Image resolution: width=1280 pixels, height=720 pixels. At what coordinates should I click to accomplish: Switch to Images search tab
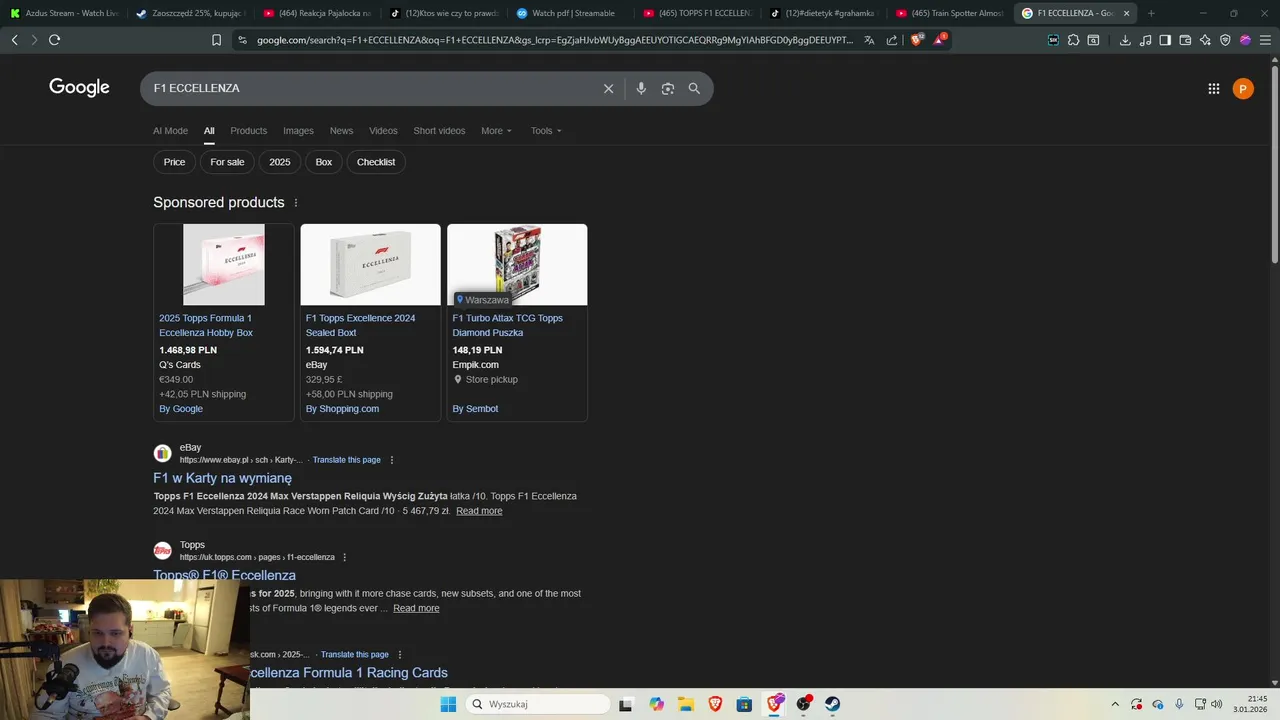[x=298, y=131]
